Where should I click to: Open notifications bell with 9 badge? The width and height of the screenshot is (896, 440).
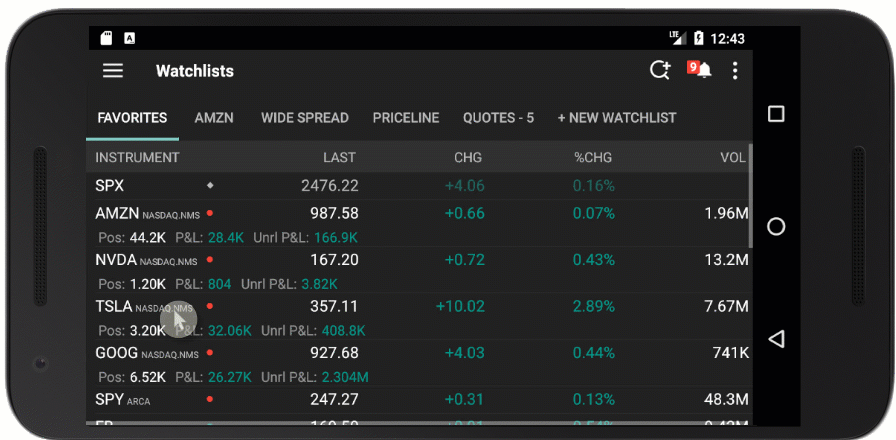click(699, 70)
